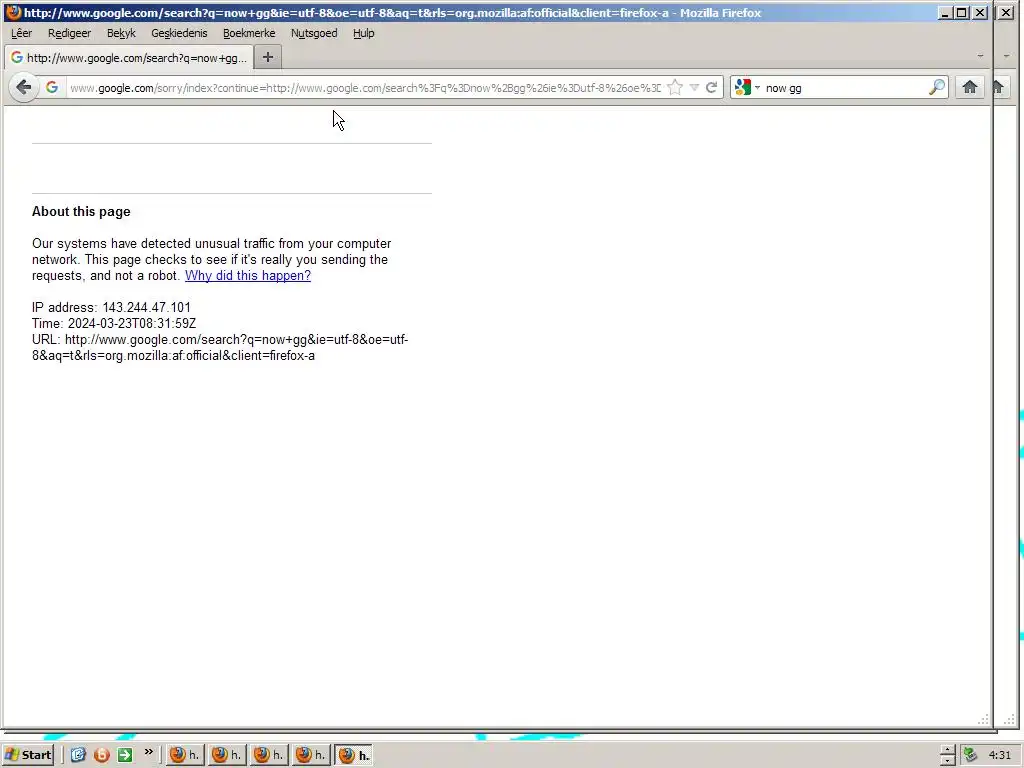Go back using the Back arrow button
The width and height of the screenshot is (1024, 768).
pyautogui.click(x=24, y=88)
